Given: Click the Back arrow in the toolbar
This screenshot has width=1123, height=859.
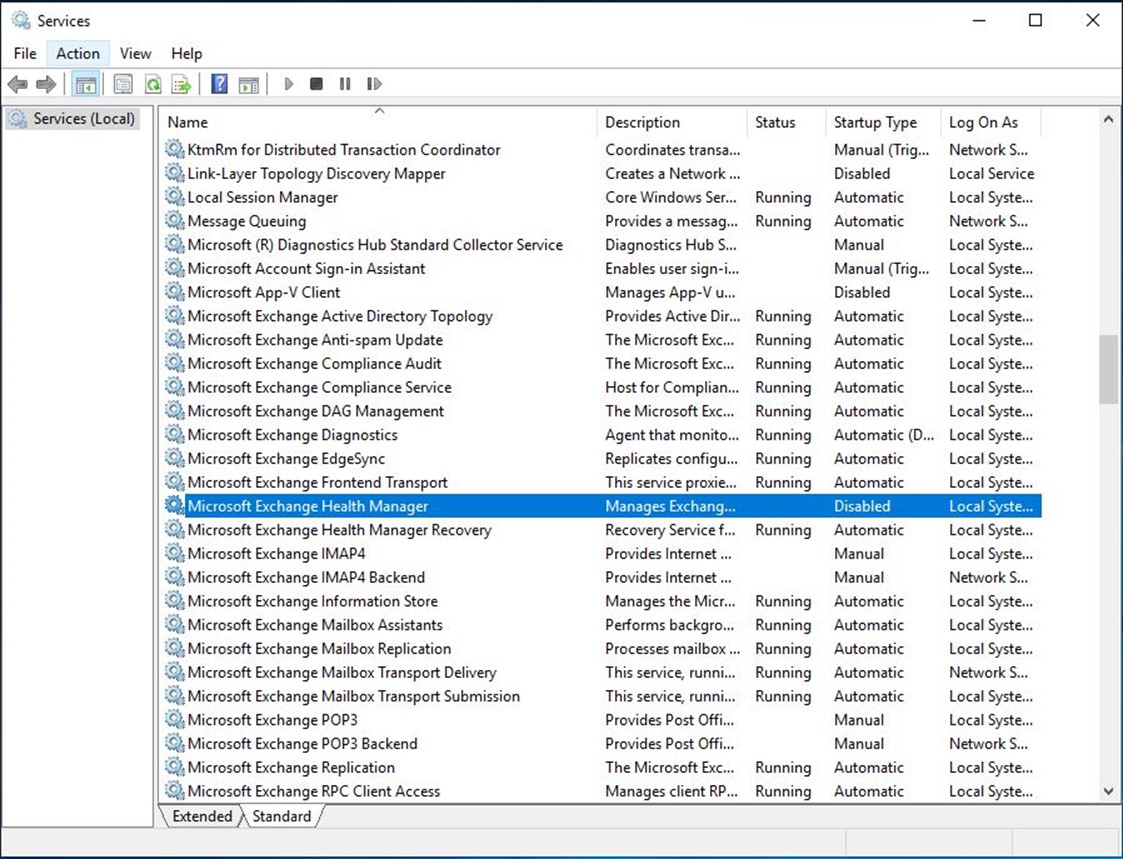Looking at the screenshot, I should [x=18, y=85].
